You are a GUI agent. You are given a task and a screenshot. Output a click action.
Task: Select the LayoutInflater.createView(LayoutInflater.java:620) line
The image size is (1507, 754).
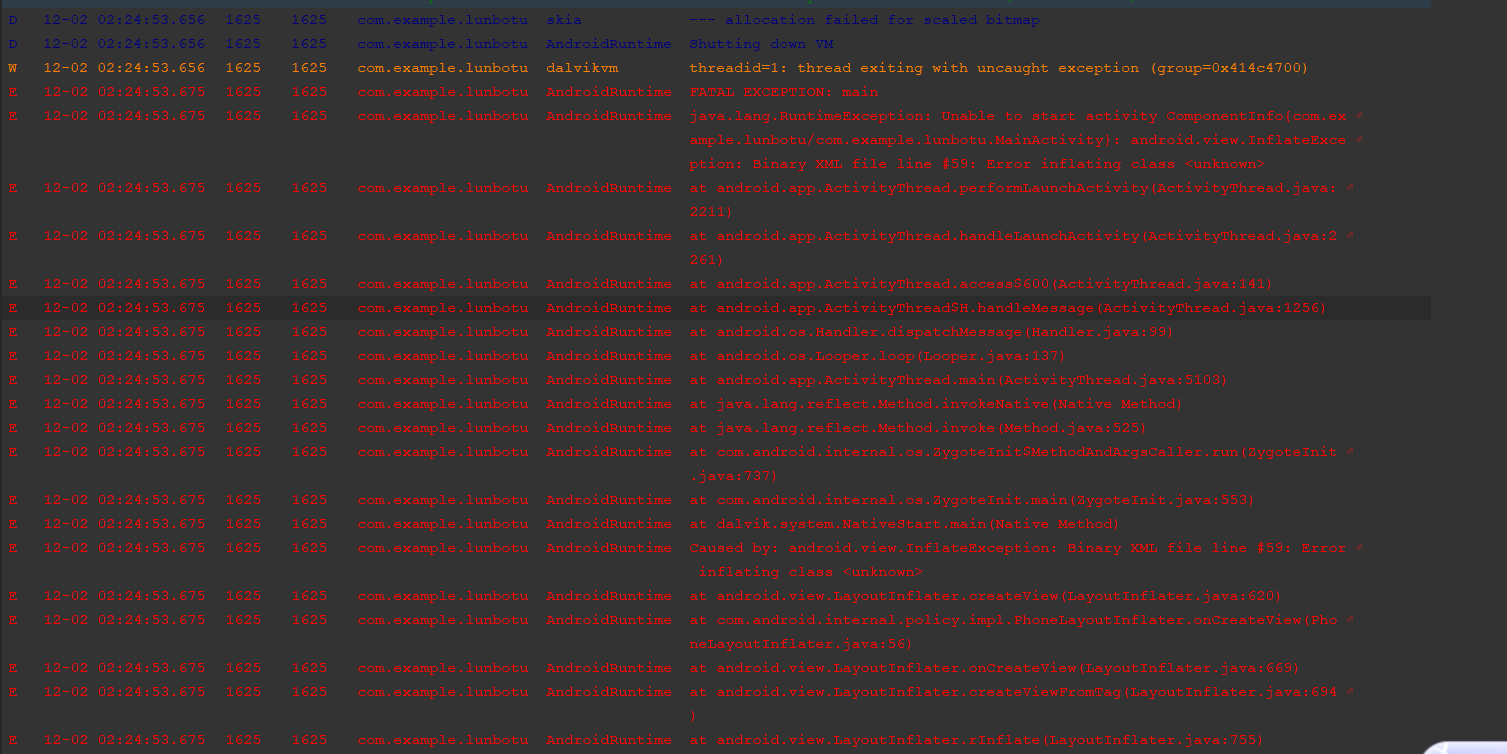pyautogui.click(x=985, y=596)
